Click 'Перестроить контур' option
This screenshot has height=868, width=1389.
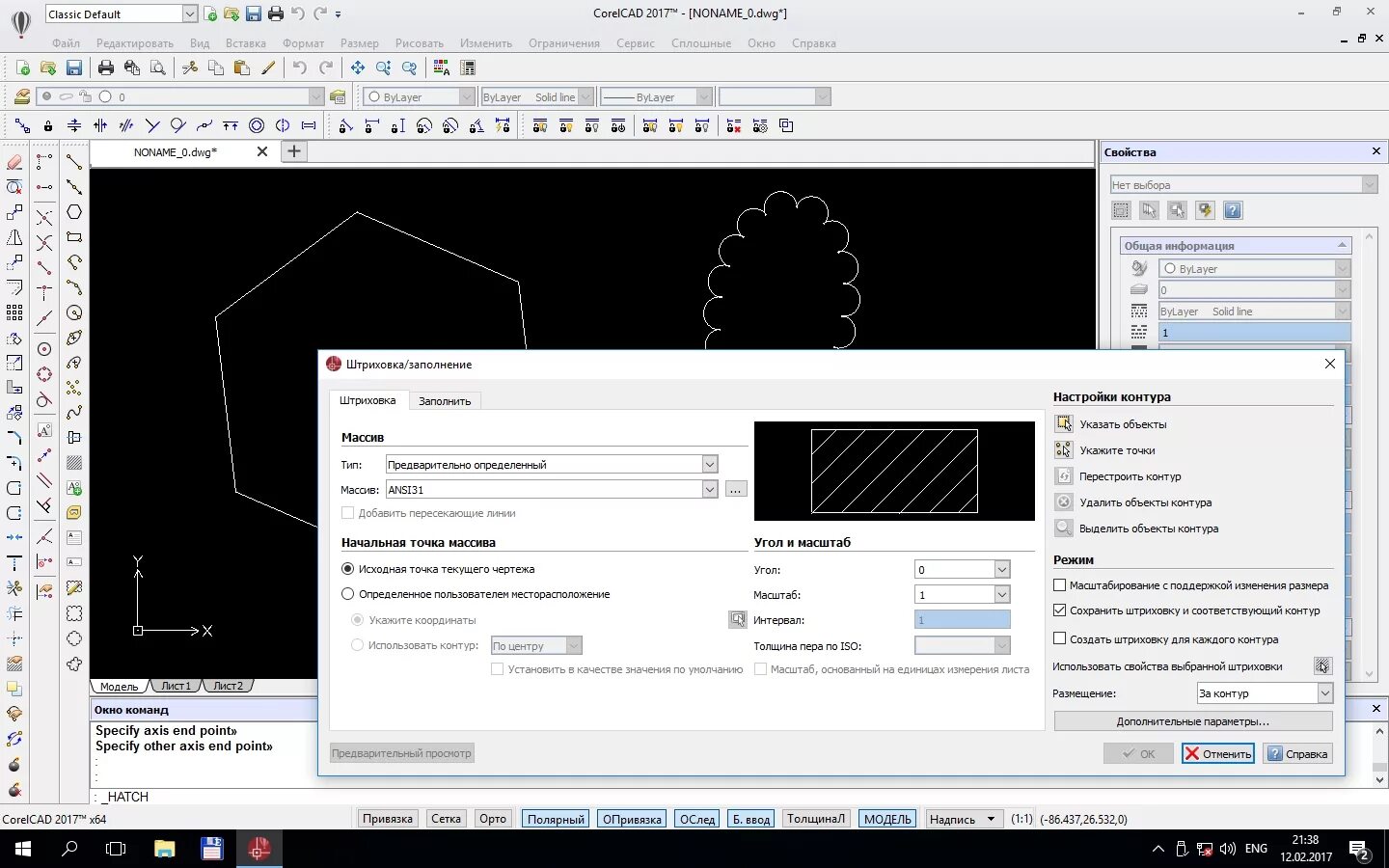point(1130,475)
